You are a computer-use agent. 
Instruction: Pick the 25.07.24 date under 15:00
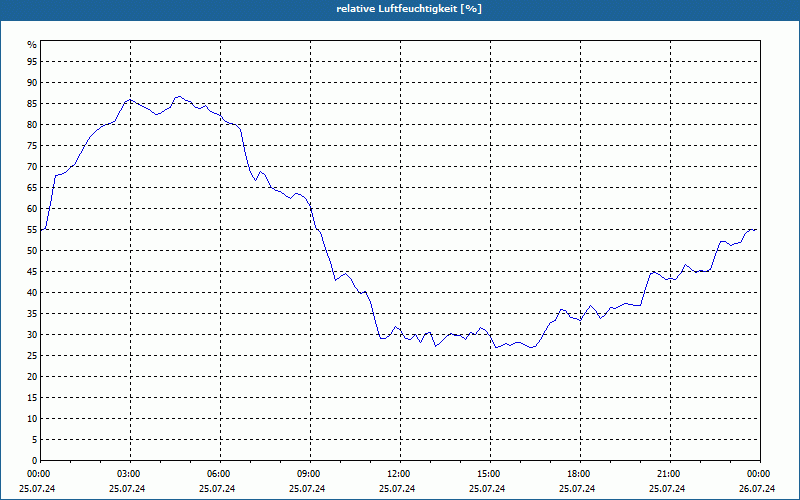pos(487,488)
